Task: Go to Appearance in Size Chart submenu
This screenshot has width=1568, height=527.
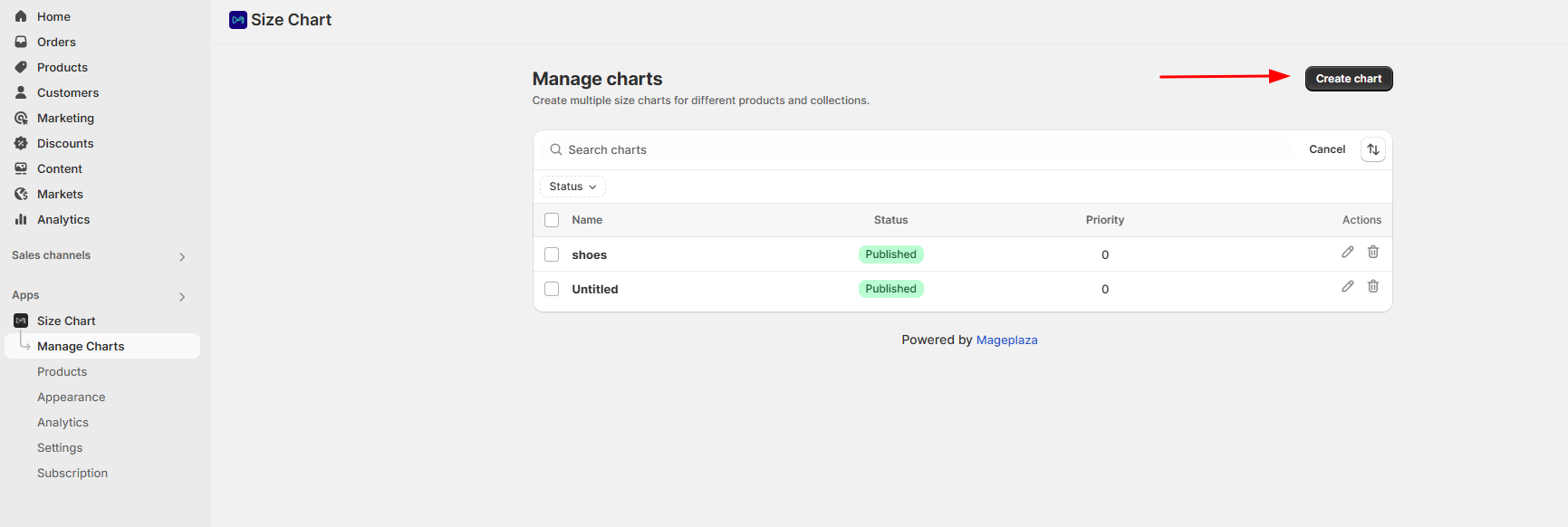Action: pyautogui.click(x=72, y=397)
